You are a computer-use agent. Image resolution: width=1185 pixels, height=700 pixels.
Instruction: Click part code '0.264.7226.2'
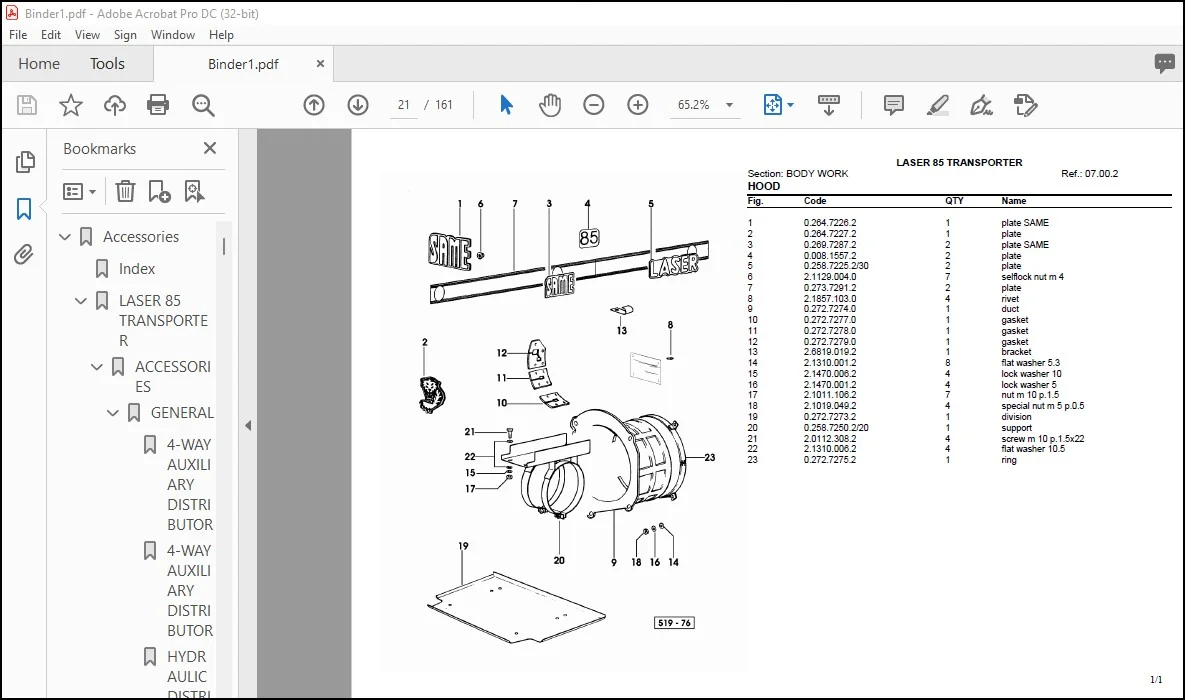pyautogui.click(x=830, y=223)
